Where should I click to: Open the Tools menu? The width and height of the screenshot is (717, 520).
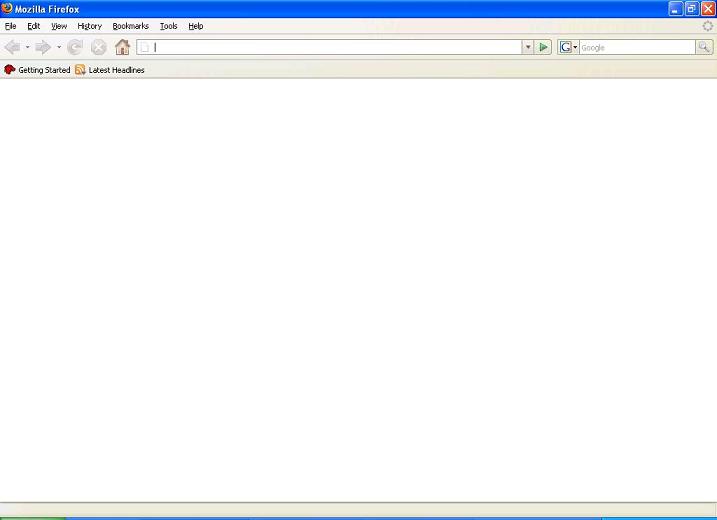[169, 26]
